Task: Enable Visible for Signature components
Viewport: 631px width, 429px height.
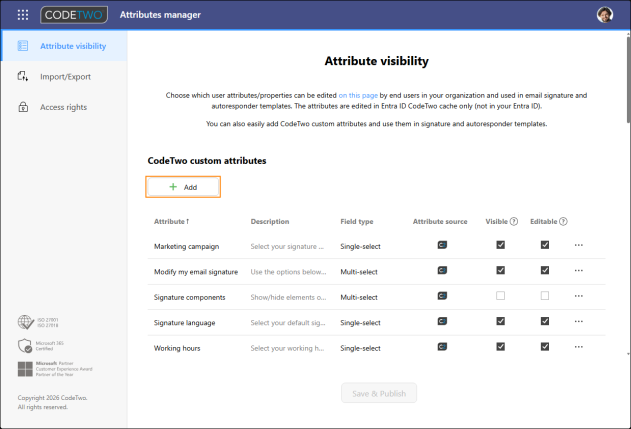Action: [x=501, y=296]
